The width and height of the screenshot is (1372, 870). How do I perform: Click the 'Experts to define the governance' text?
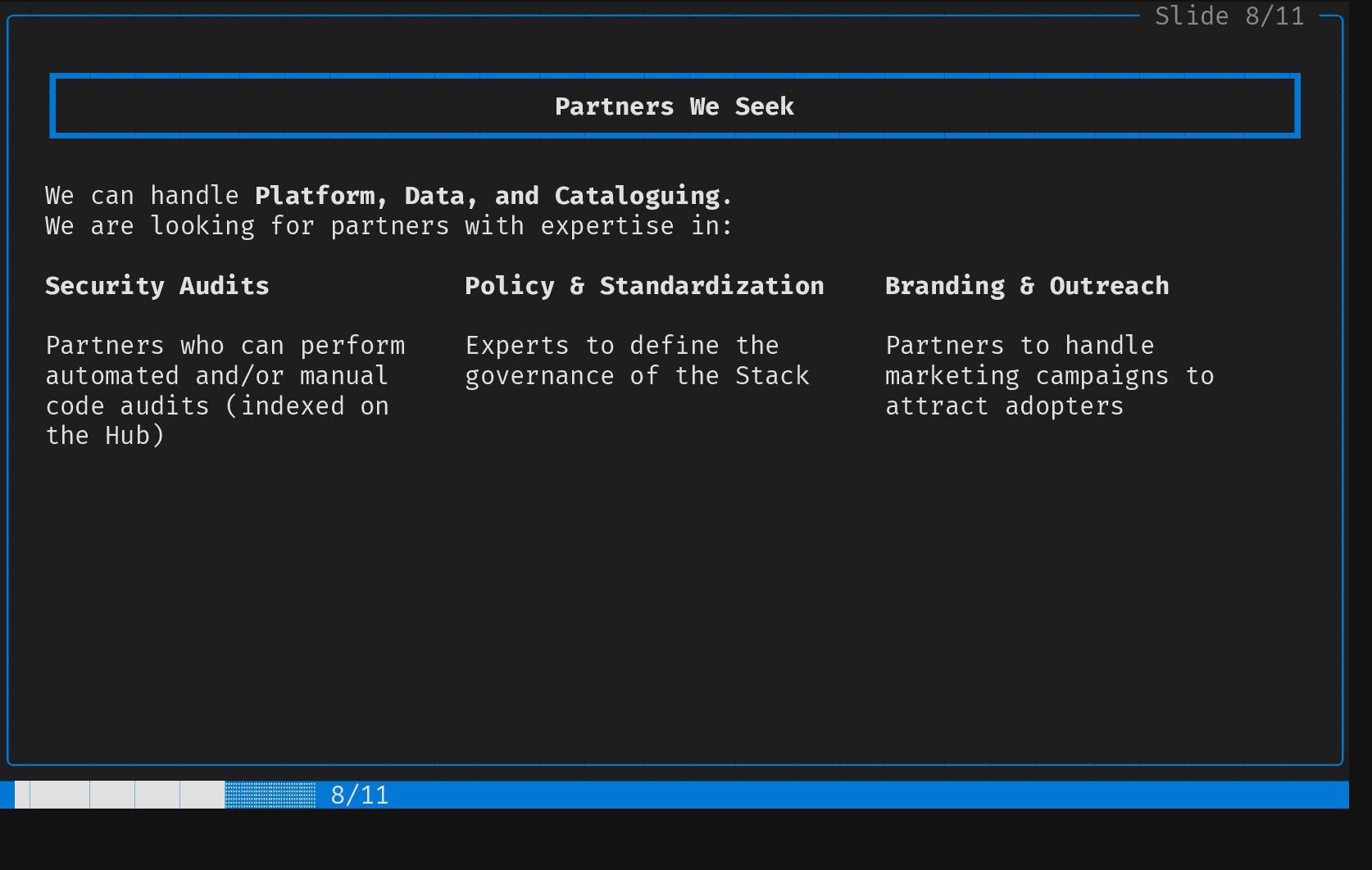point(623,360)
